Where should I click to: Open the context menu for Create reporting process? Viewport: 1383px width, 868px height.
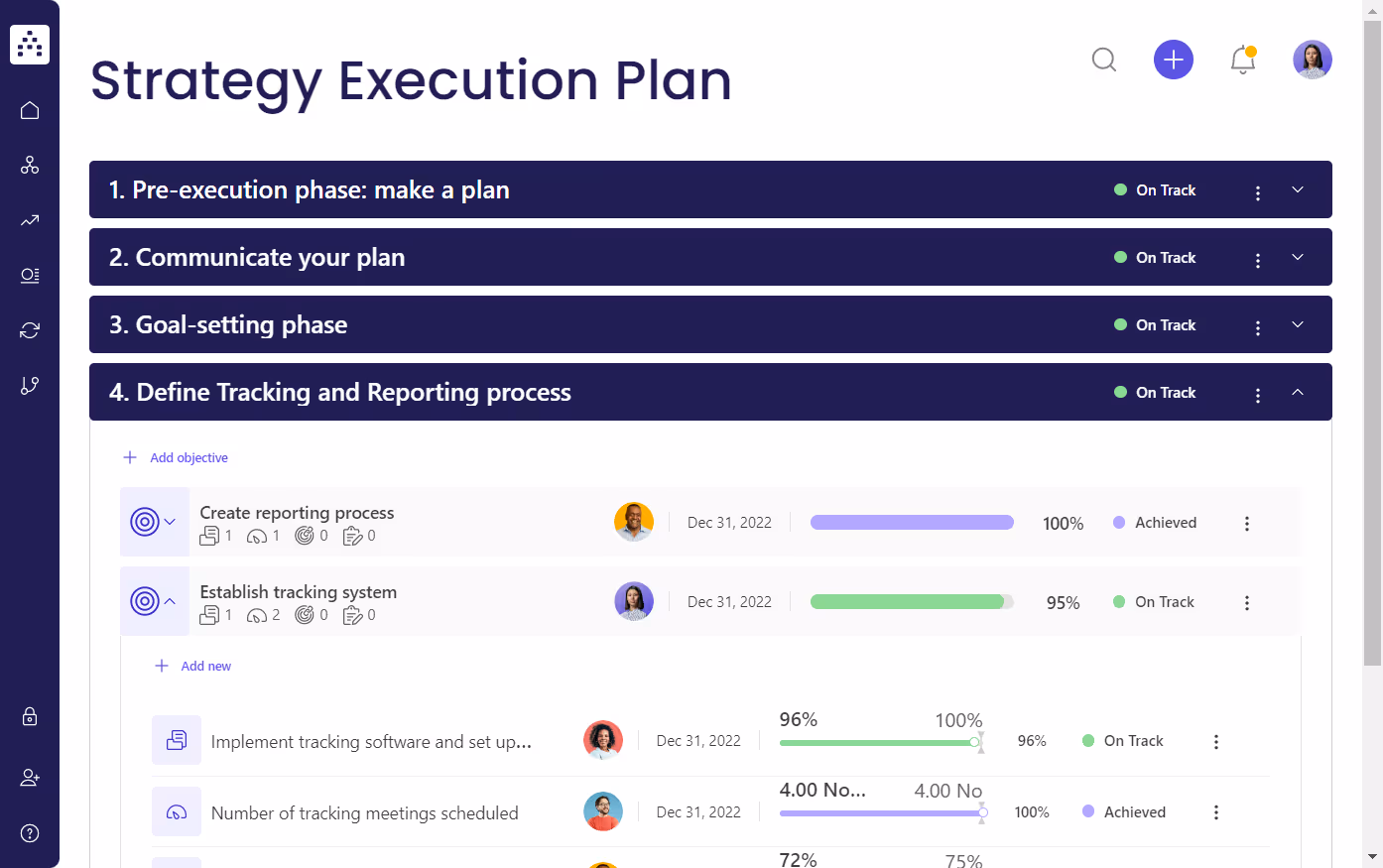point(1247,523)
